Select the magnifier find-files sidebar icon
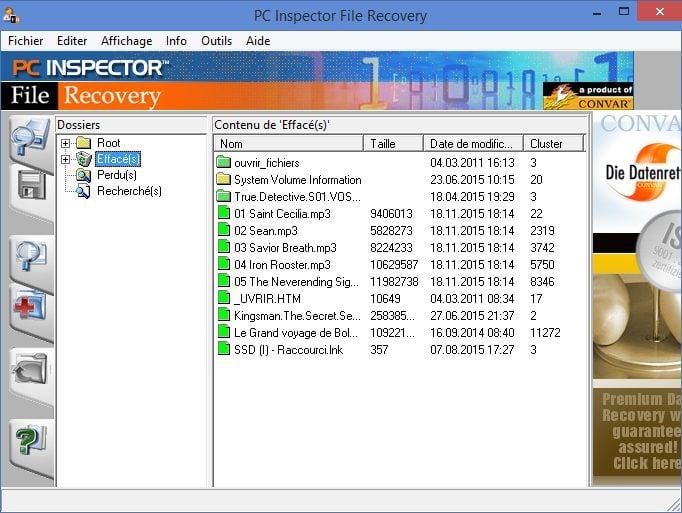Viewport: 682px width, 513px height. pos(30,255)
